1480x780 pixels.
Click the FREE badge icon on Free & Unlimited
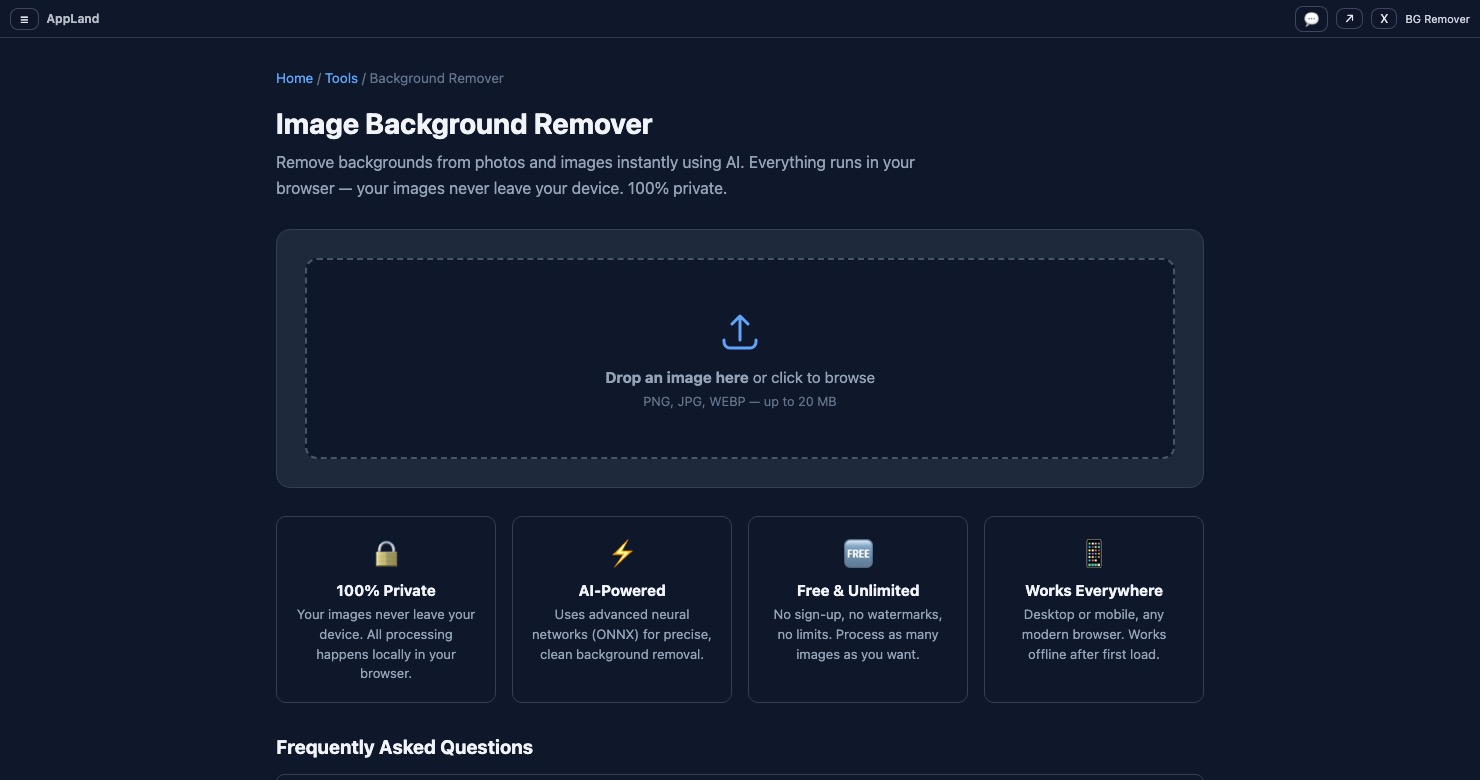point(858,553)
